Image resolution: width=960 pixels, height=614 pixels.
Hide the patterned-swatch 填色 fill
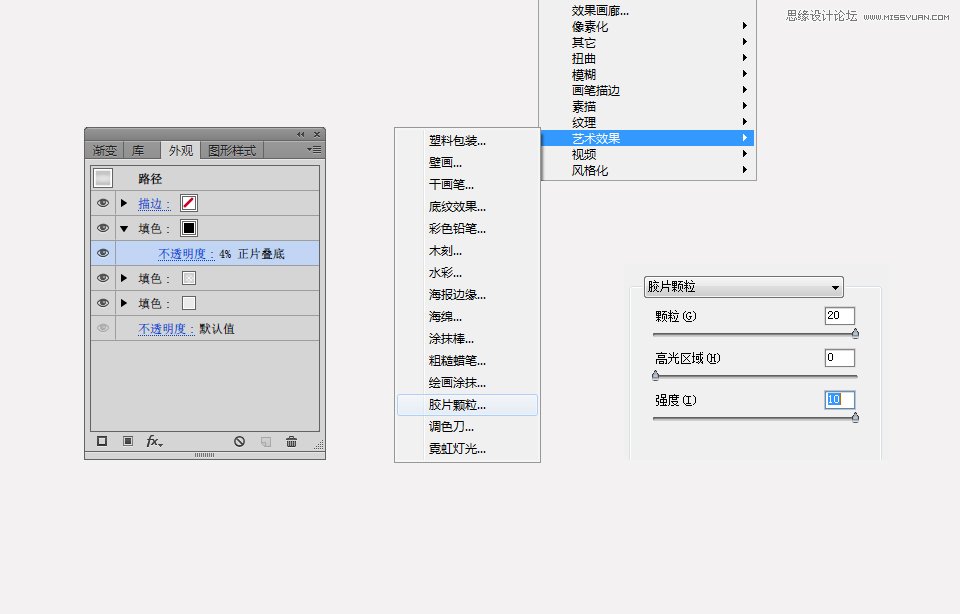(103, 278)
